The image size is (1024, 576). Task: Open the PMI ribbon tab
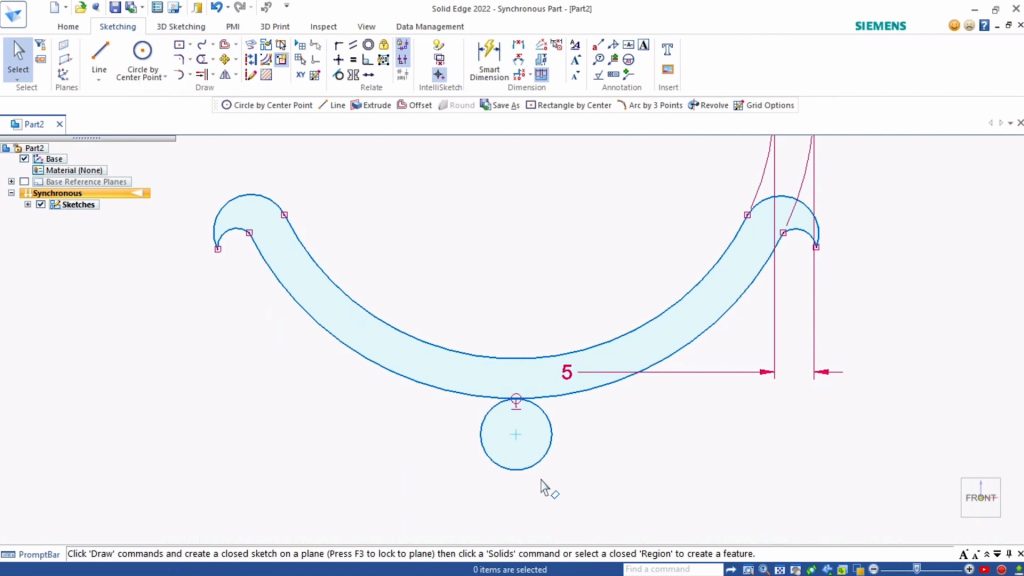pyautogui.click(x=232, y=27)
